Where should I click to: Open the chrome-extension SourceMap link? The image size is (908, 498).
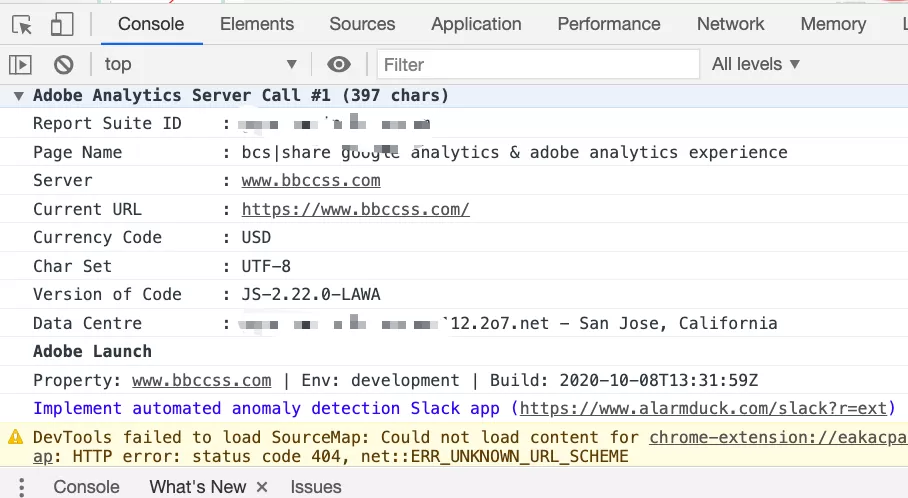pos(778,437)
